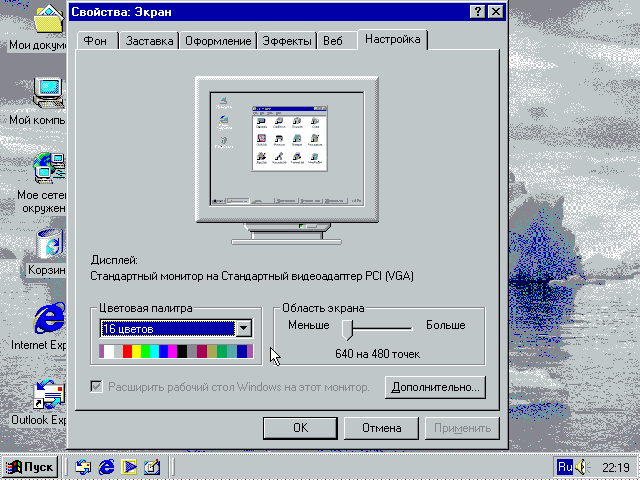The width and height of the screenshot is (640, 480).
Task: Launch Internet Explorer from quick launch bar
Action: [107, 467]
